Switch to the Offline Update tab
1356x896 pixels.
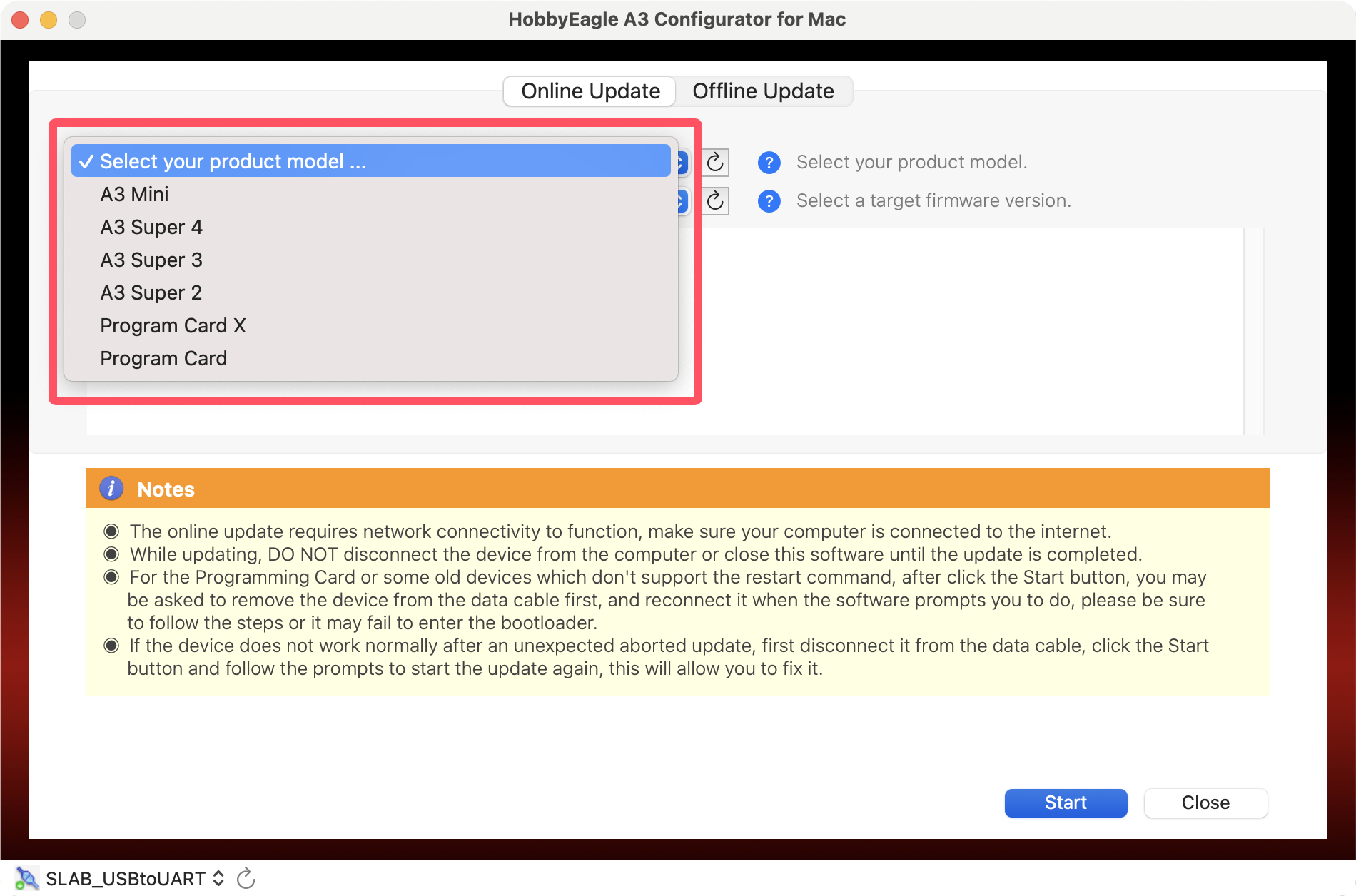763,91
